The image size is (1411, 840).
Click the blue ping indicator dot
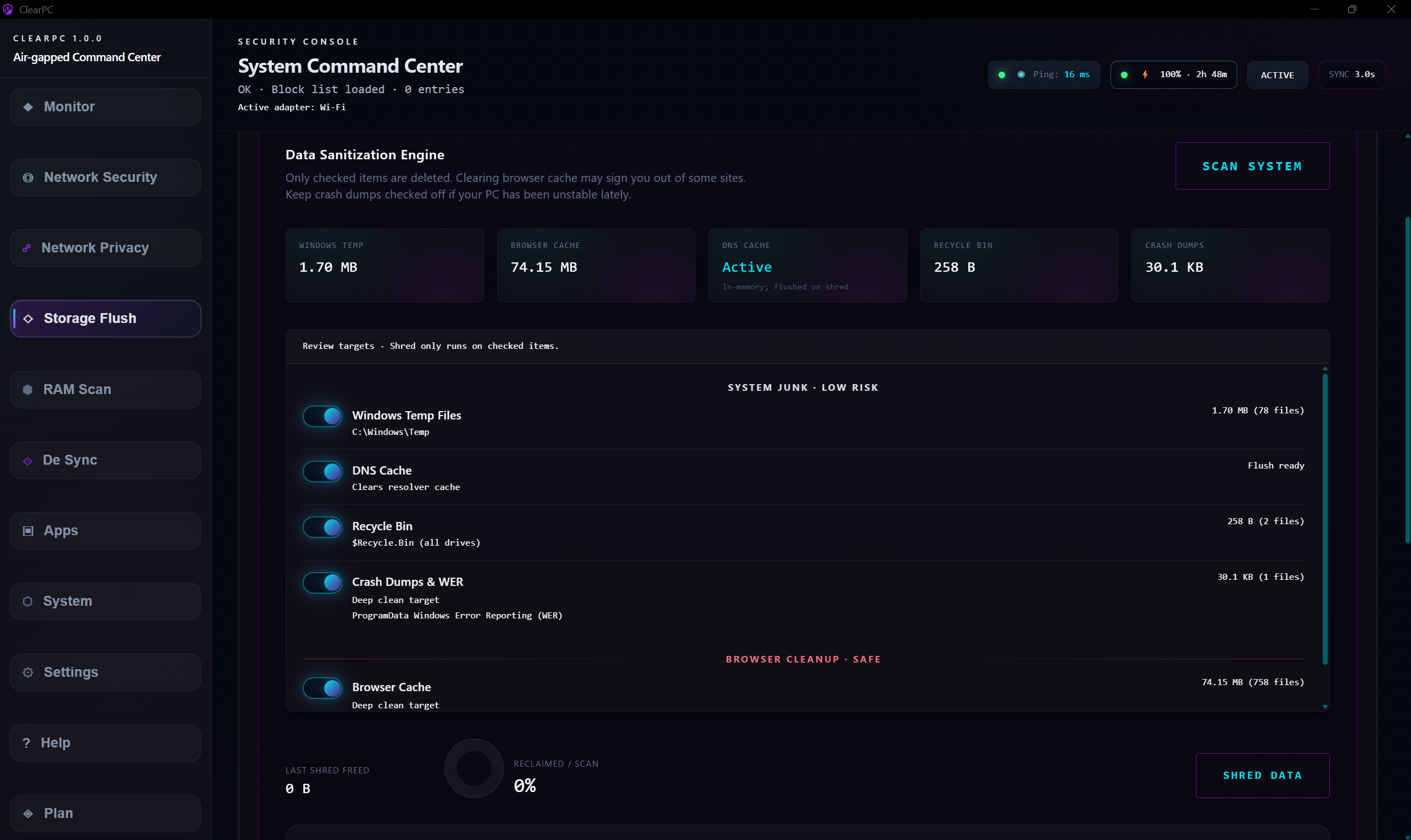point(1021,75)
